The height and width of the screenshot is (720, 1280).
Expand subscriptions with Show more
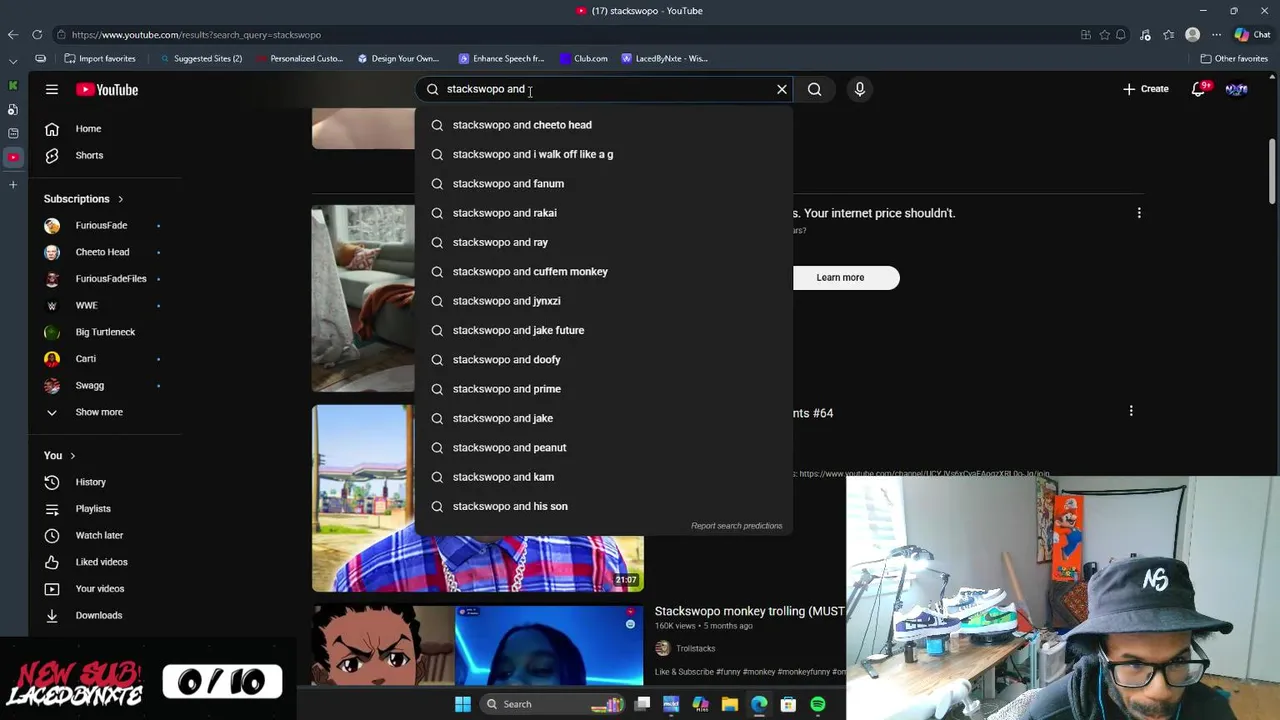pos(99,412)
